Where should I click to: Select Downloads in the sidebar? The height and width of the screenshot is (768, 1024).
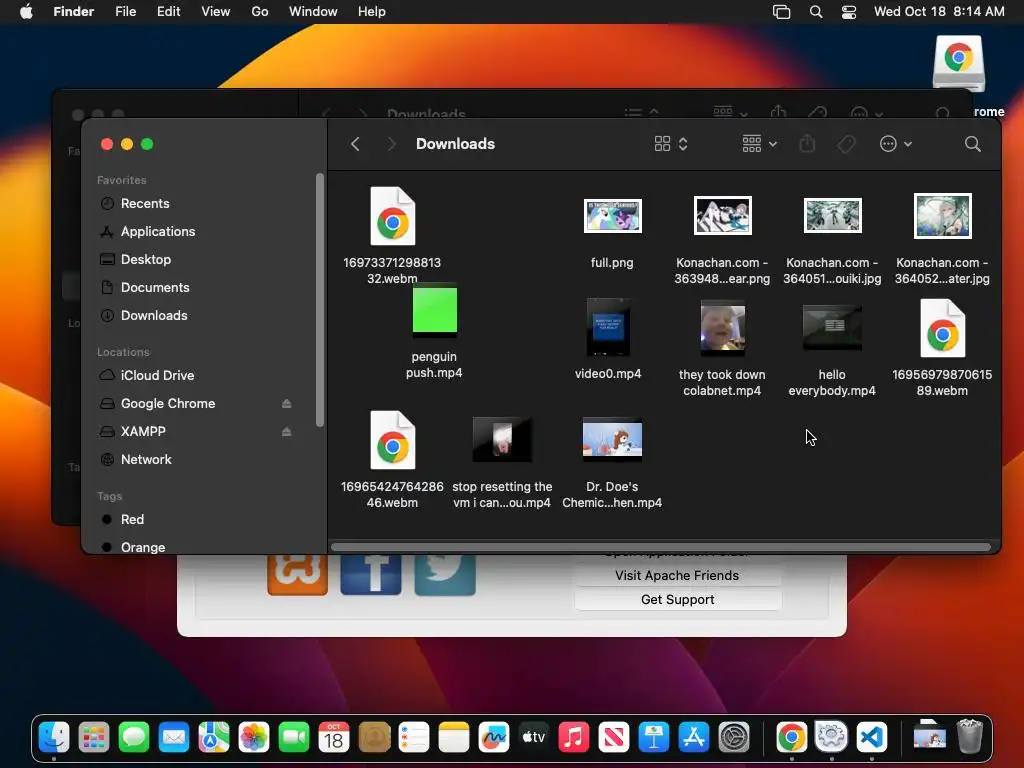pos(153,315)
